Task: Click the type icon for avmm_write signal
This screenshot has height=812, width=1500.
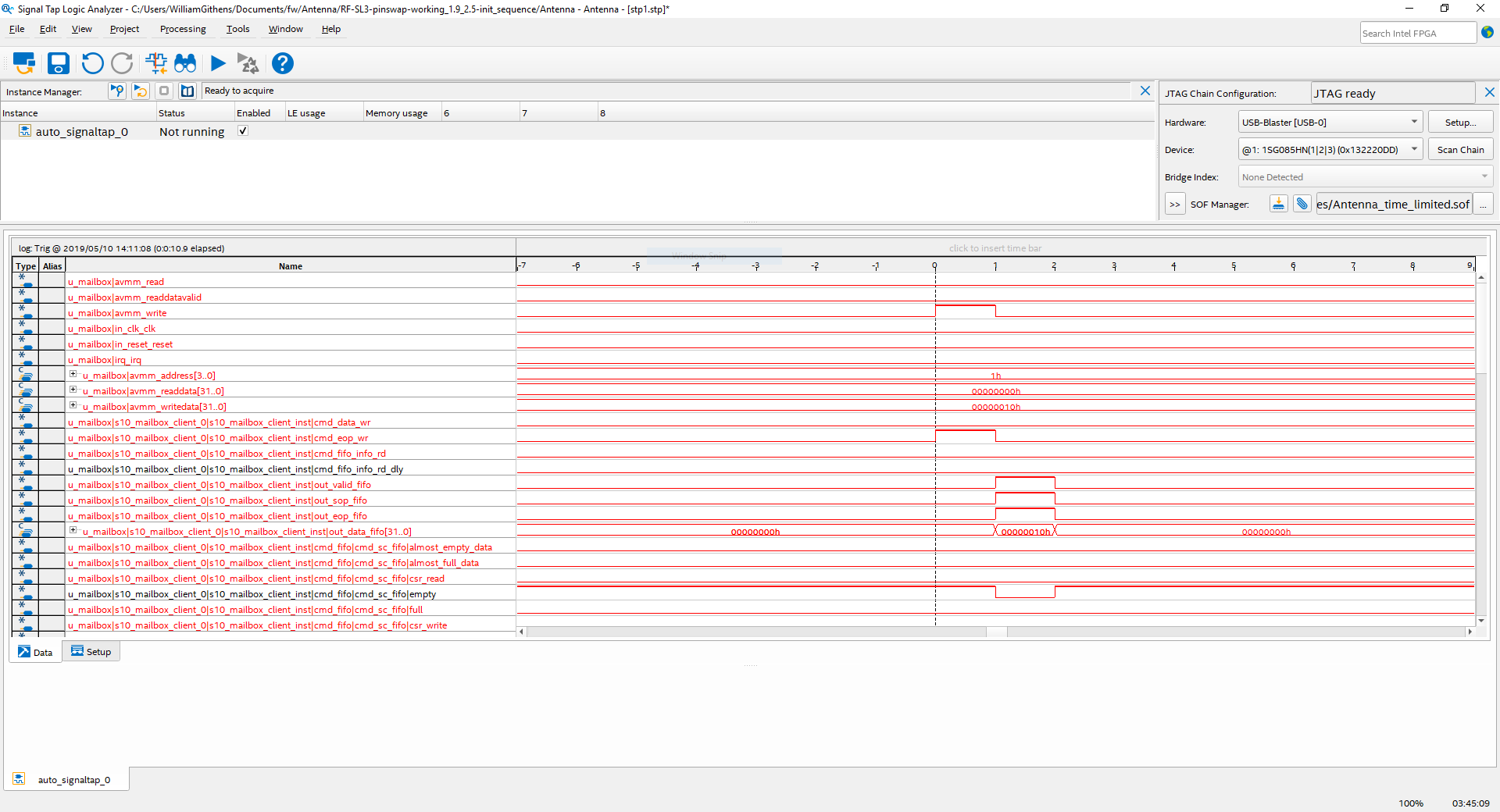Action: [26, 312]
